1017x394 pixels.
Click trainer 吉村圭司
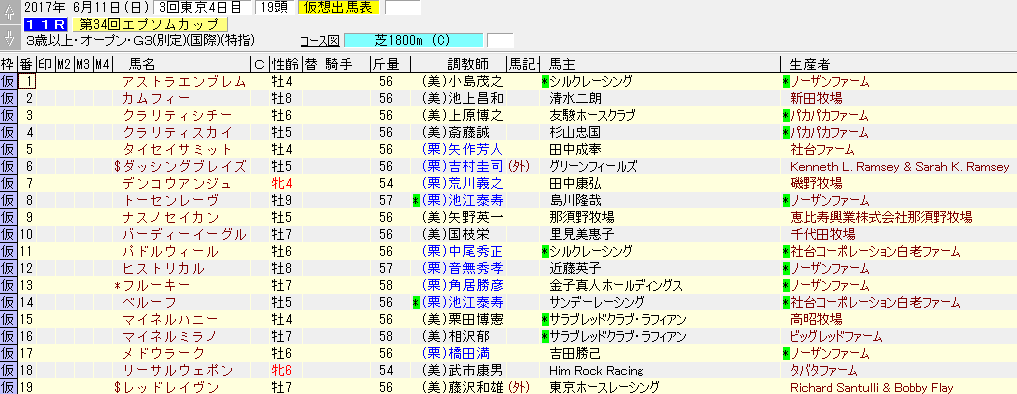click(x=475, y=166)
